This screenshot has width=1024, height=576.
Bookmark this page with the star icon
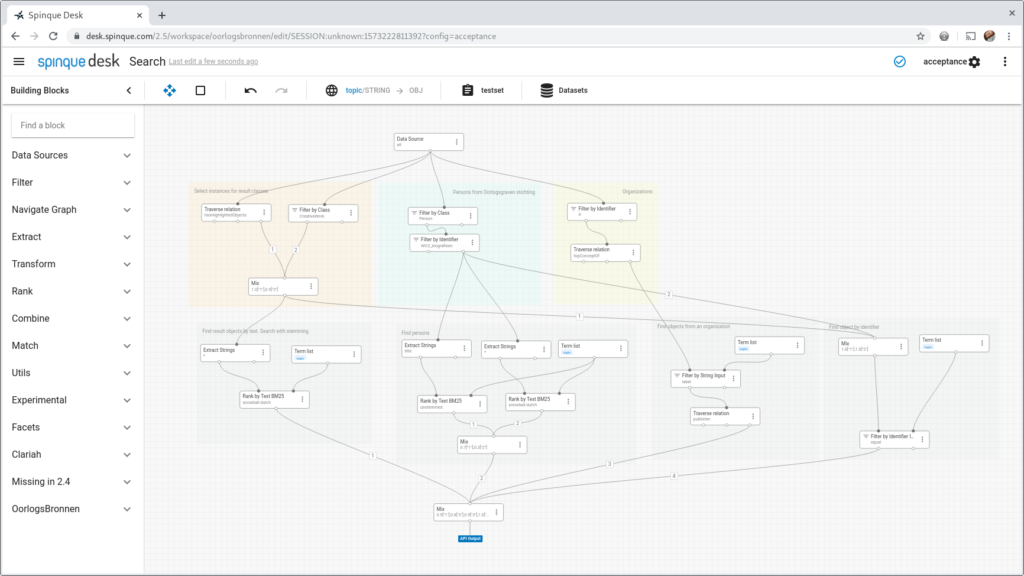coord(920,36)
